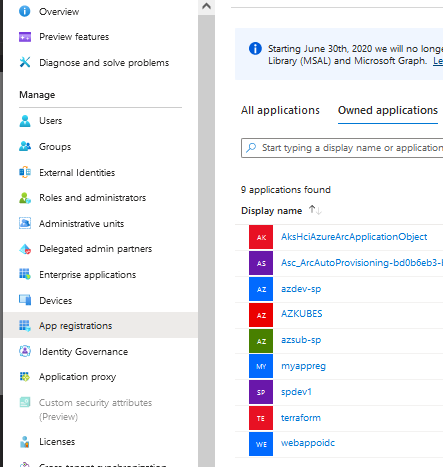Click the Groups people icon
This screenshot has height=467, width=443.
tap(25, 146)
